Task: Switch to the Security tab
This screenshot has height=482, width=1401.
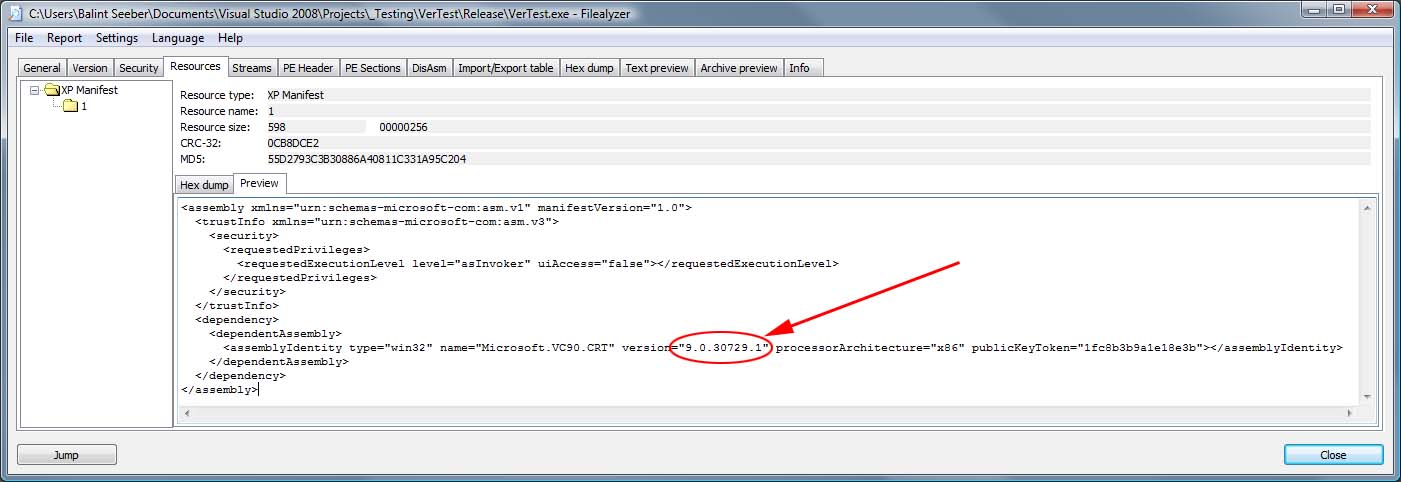Action: [138, 68]
